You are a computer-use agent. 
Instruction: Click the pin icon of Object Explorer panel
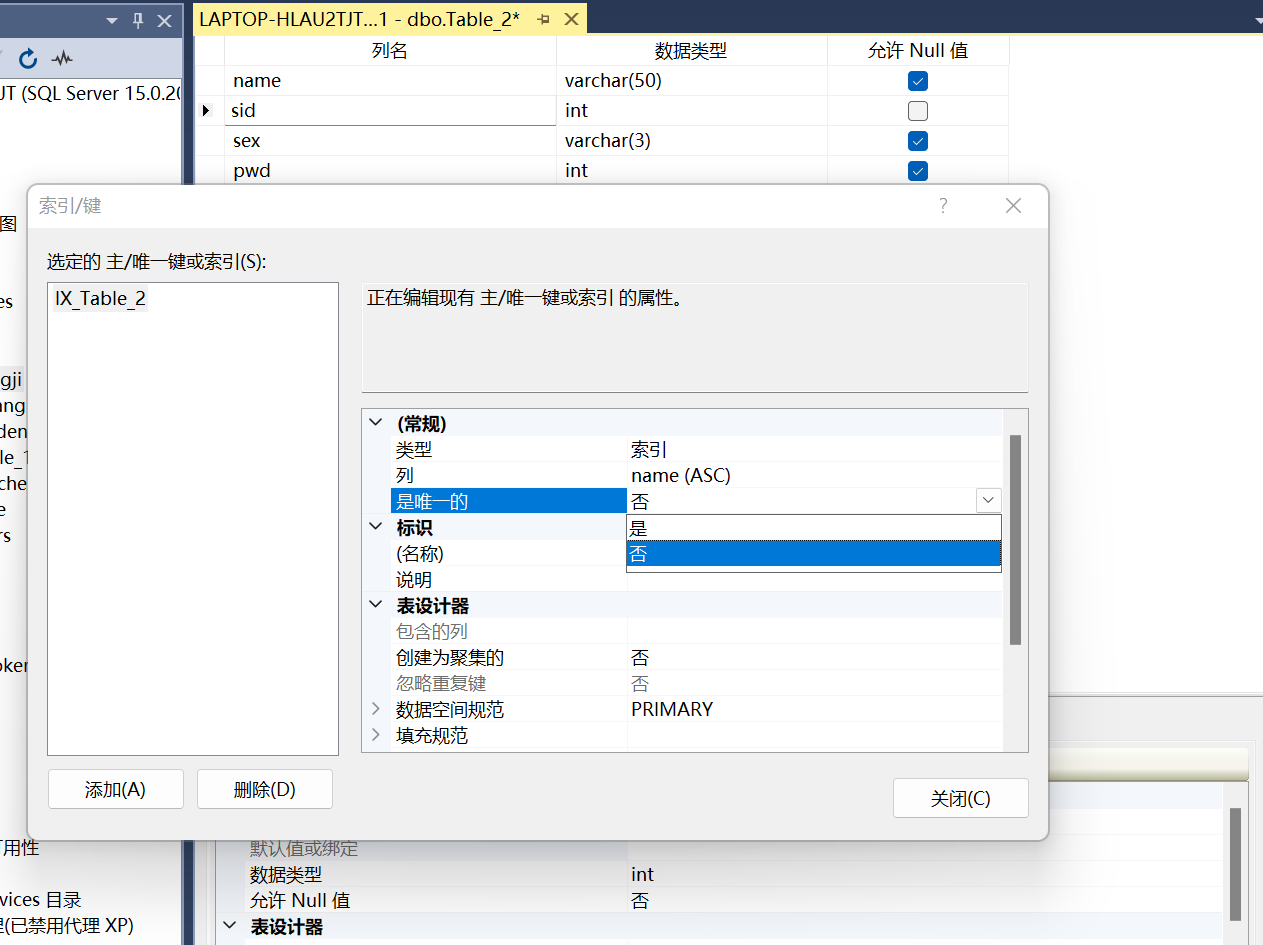click(139, 20)
